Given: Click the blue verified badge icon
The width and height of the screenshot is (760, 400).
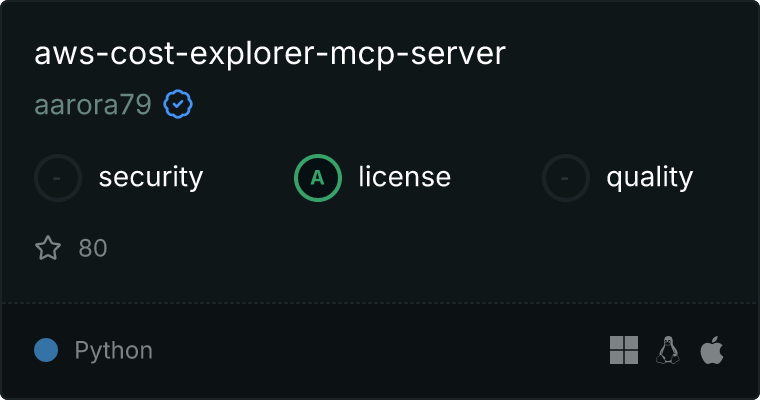Looking at the screenshot, I should (178, 104).
